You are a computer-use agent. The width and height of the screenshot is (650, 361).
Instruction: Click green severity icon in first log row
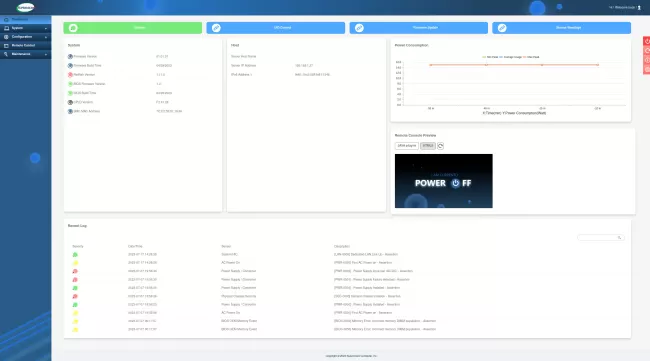click(x=75, y=254)
